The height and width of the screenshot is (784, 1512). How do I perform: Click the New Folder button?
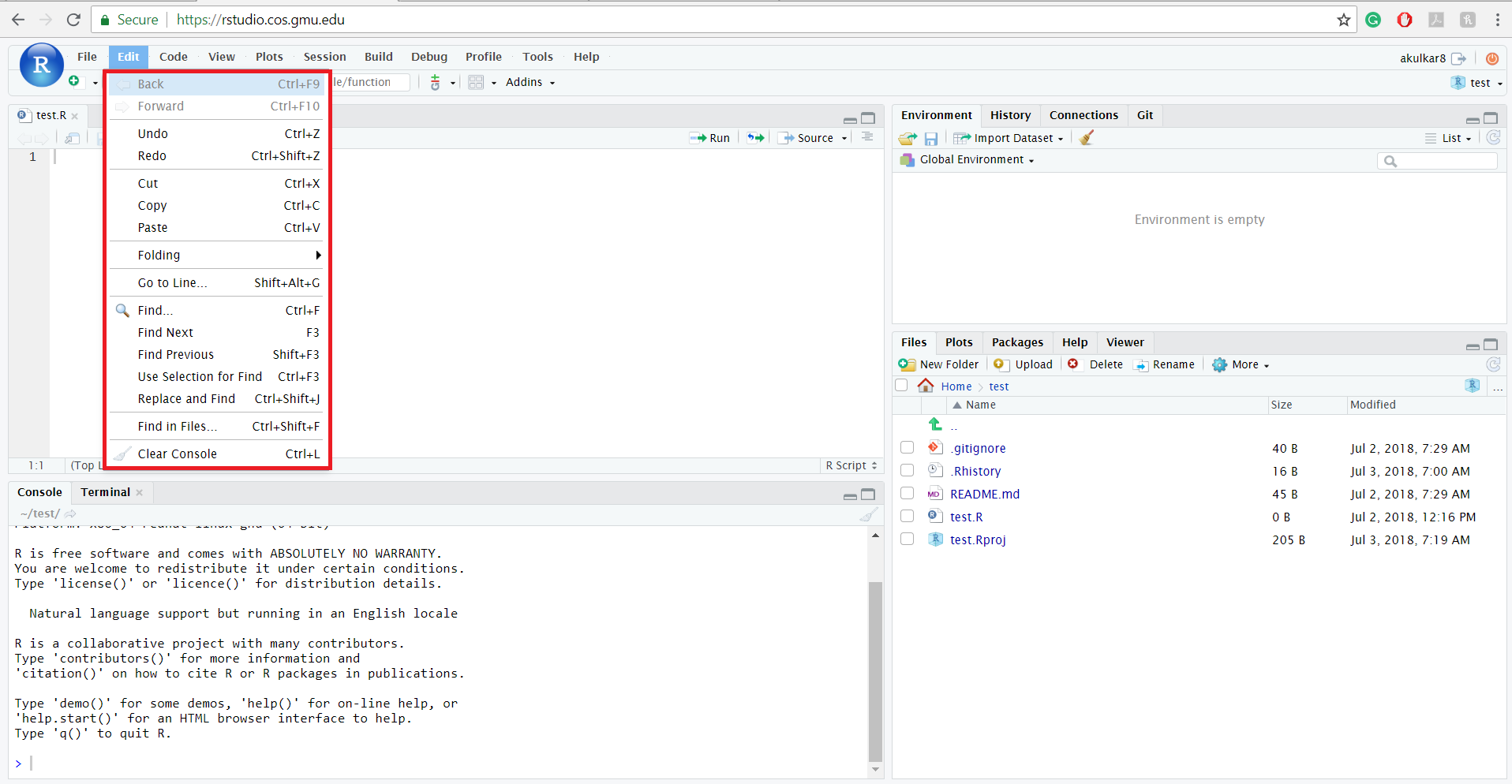tap(939, 364)
